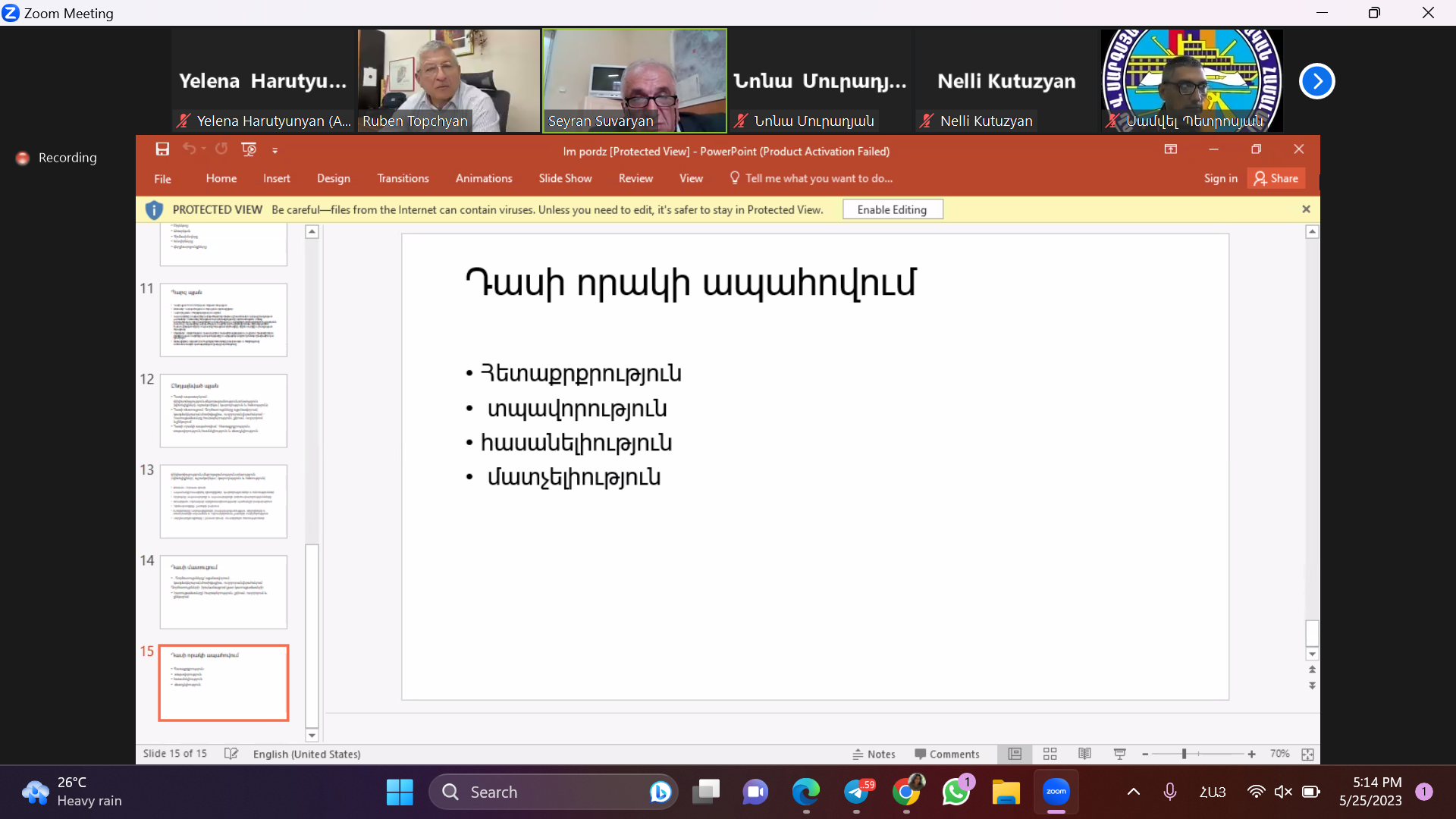The height and width of the screenshot is (819, 1456).
Task: Start Slide Show from status bar icon
Action: tap(1119, 754)
